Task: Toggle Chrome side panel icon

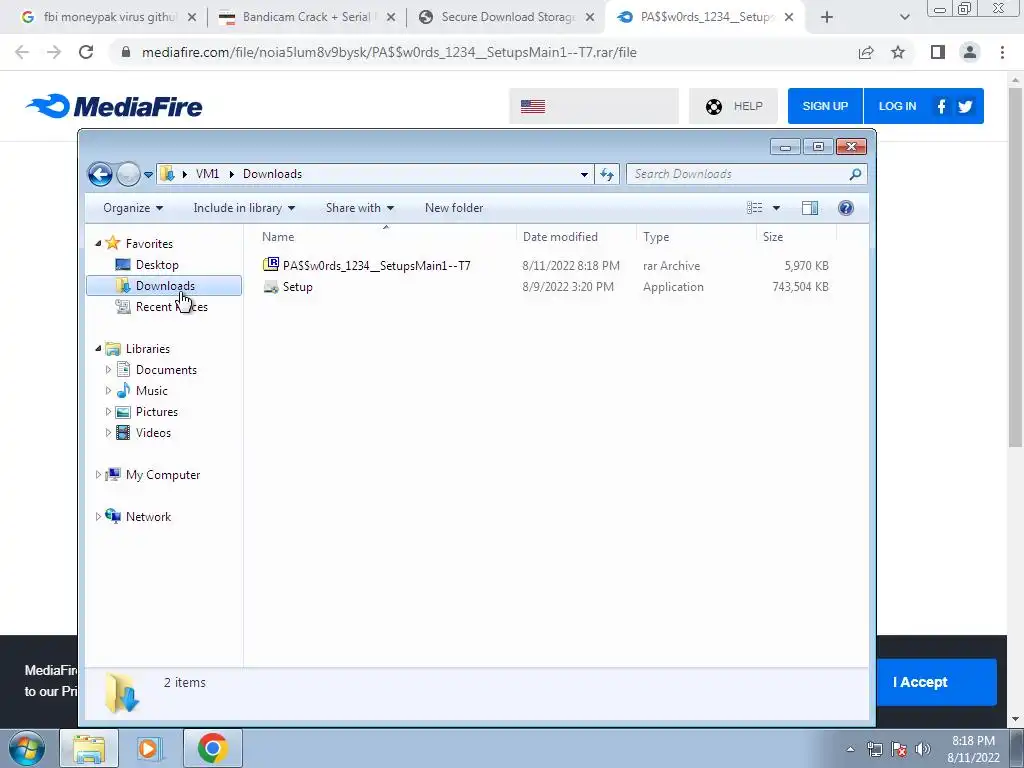Action: coord(938,52)
